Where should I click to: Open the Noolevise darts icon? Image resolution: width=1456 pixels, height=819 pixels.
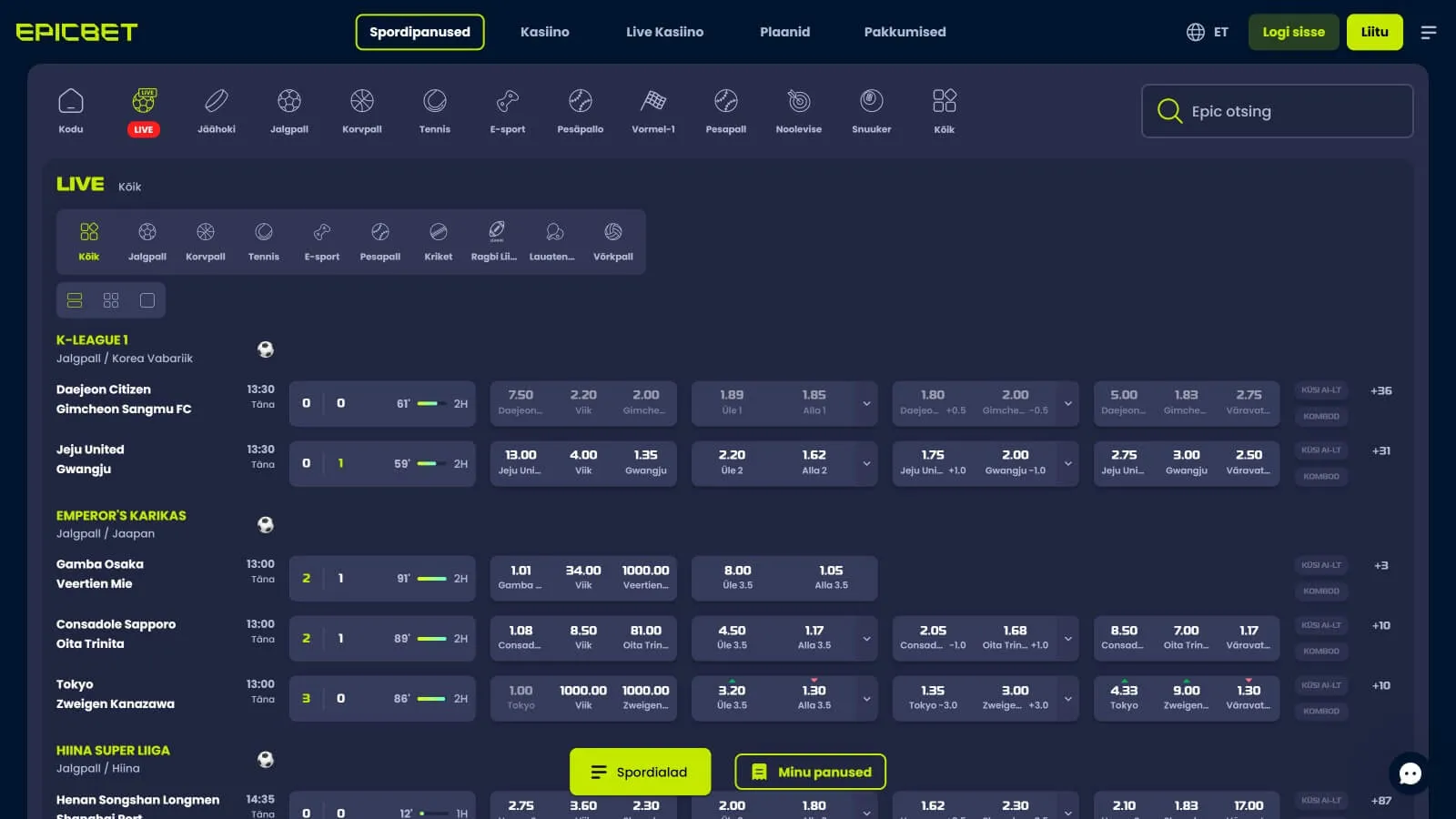[799, 111]
